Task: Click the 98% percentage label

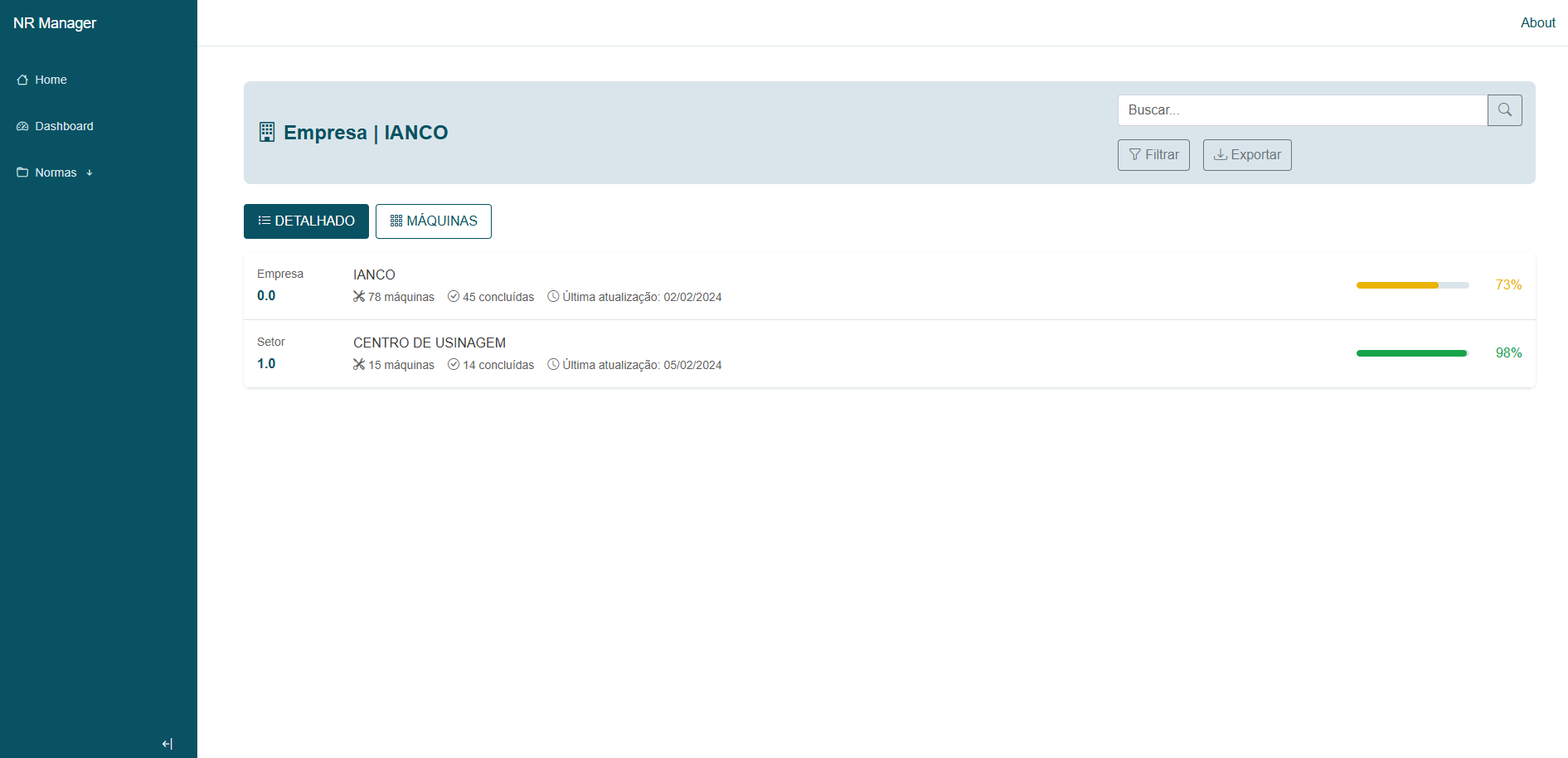Action: click(1508, 353)
